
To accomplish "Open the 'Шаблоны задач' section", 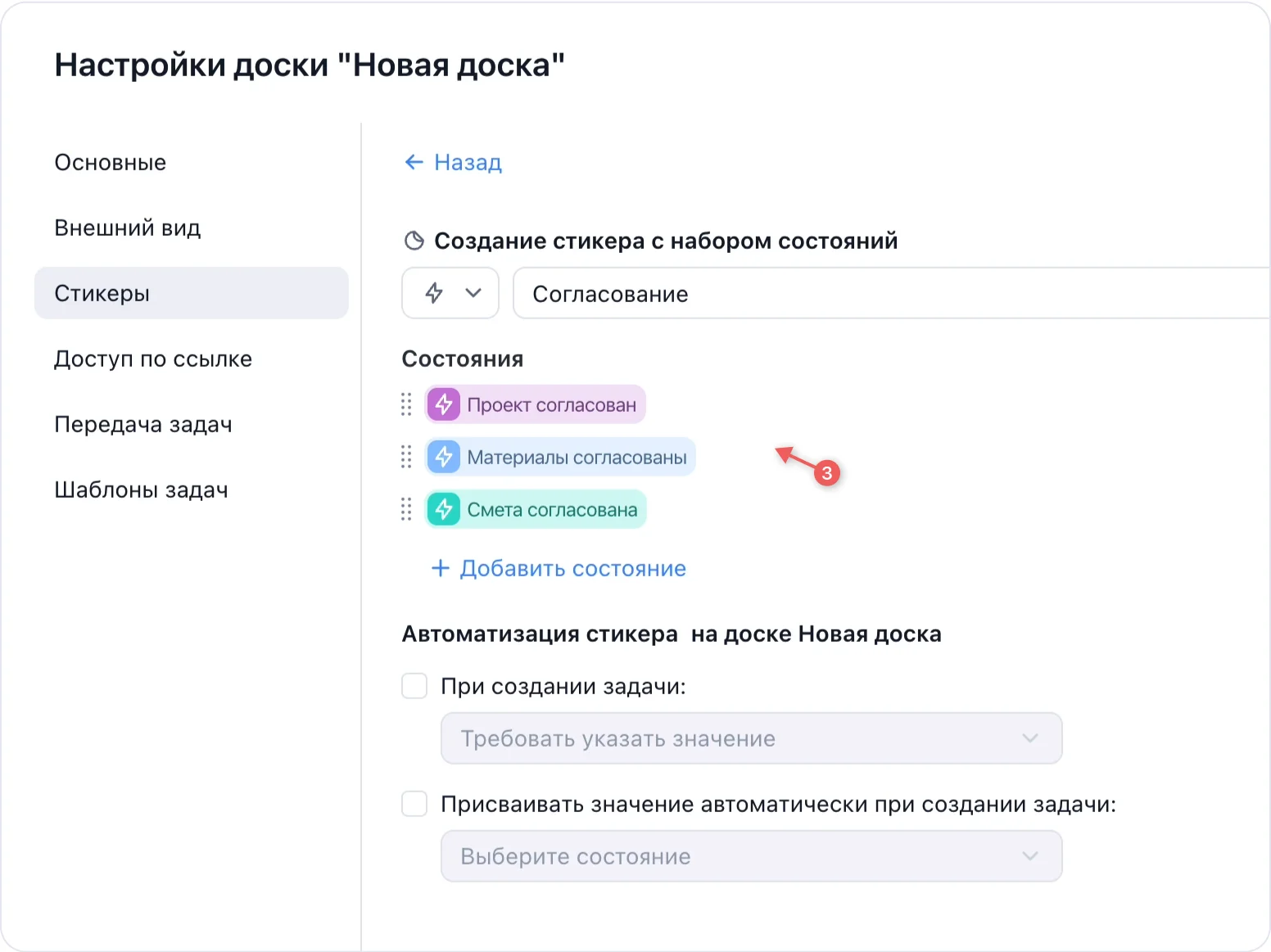I will click(x=142, y=490).
